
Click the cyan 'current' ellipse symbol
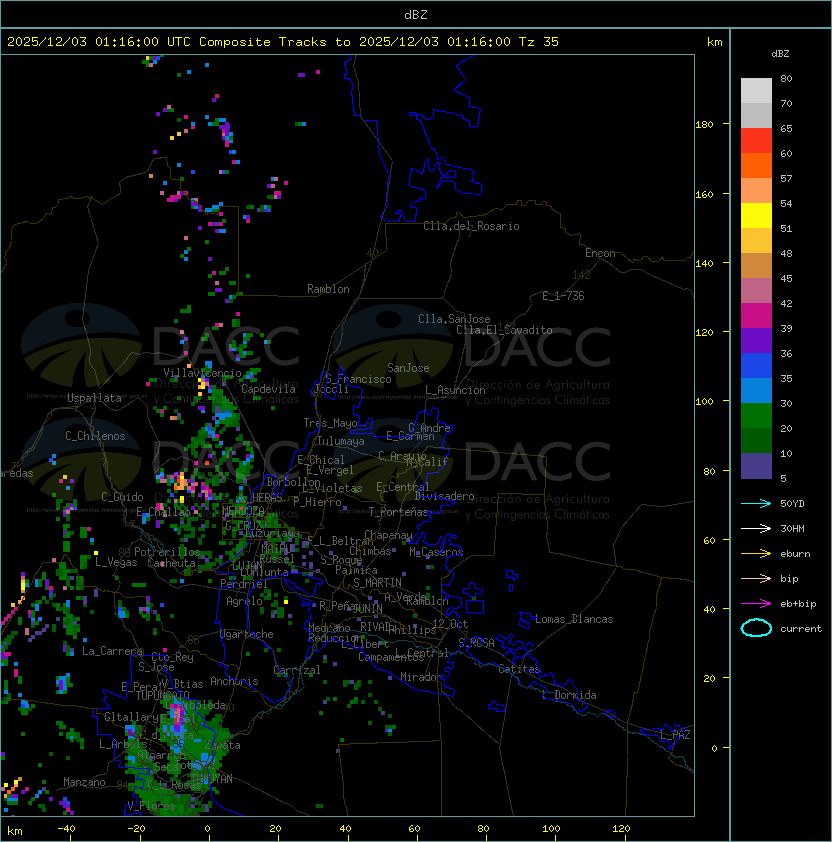[x=756, y=628]
